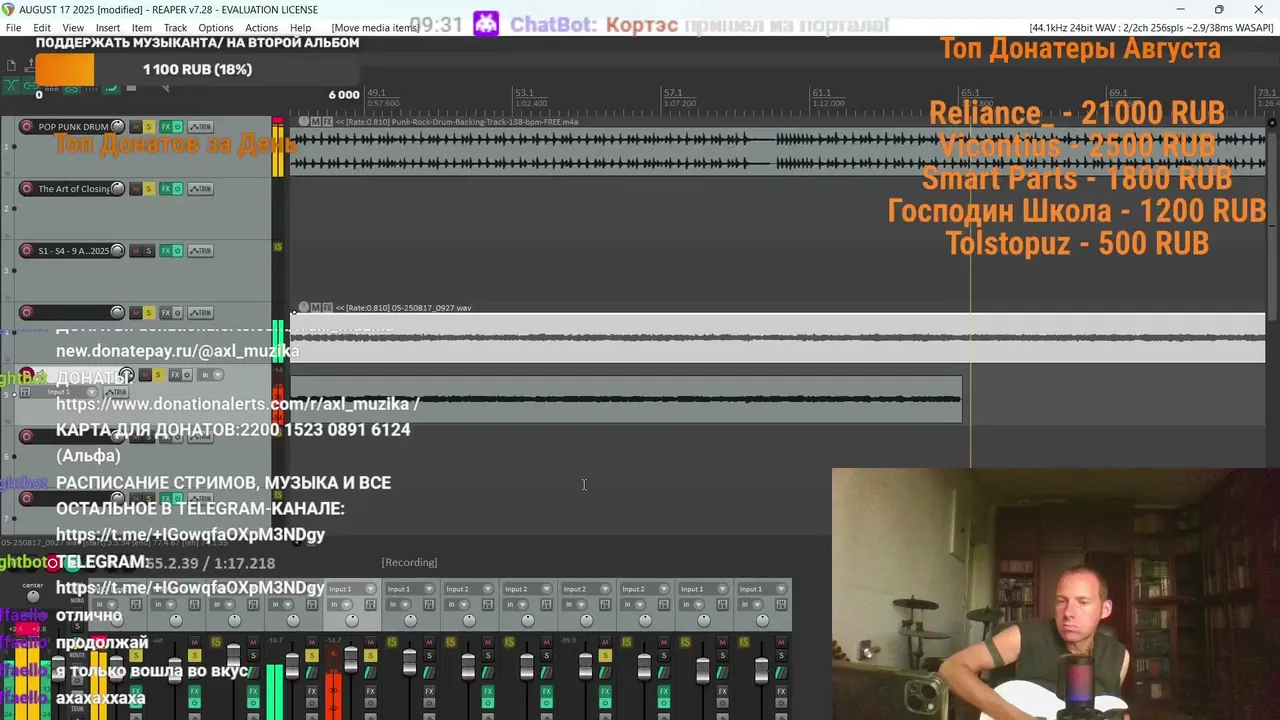Solo the highlighted mixer strip showing -14.7
1280x720 pixels.
tap(370, 655)
